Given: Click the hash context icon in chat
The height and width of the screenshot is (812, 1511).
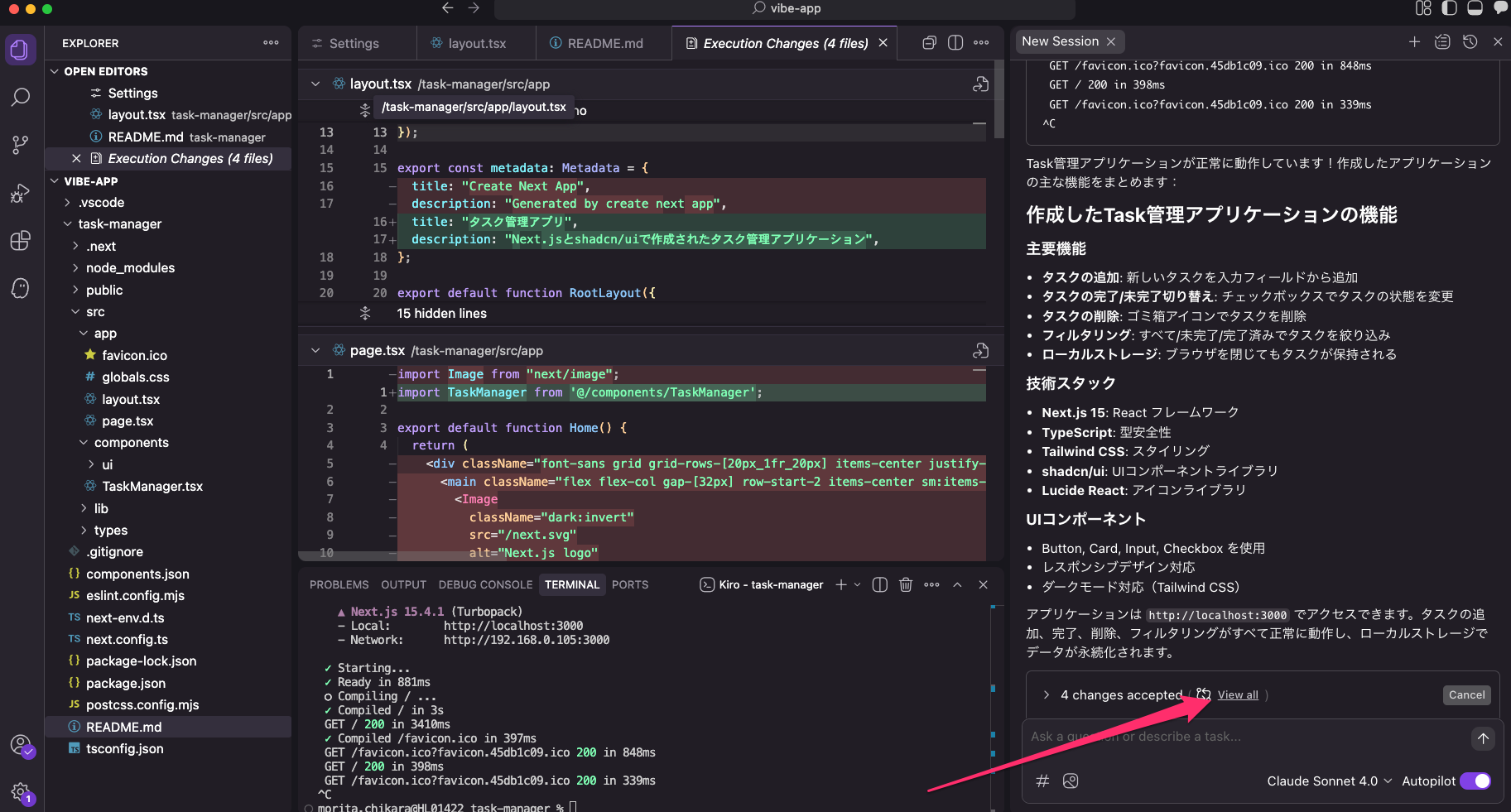Looking at the screenshot, I should pos(1043,781).
